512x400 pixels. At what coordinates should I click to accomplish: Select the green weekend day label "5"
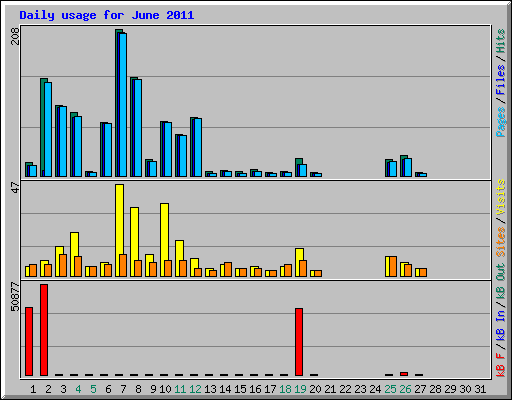93,389
